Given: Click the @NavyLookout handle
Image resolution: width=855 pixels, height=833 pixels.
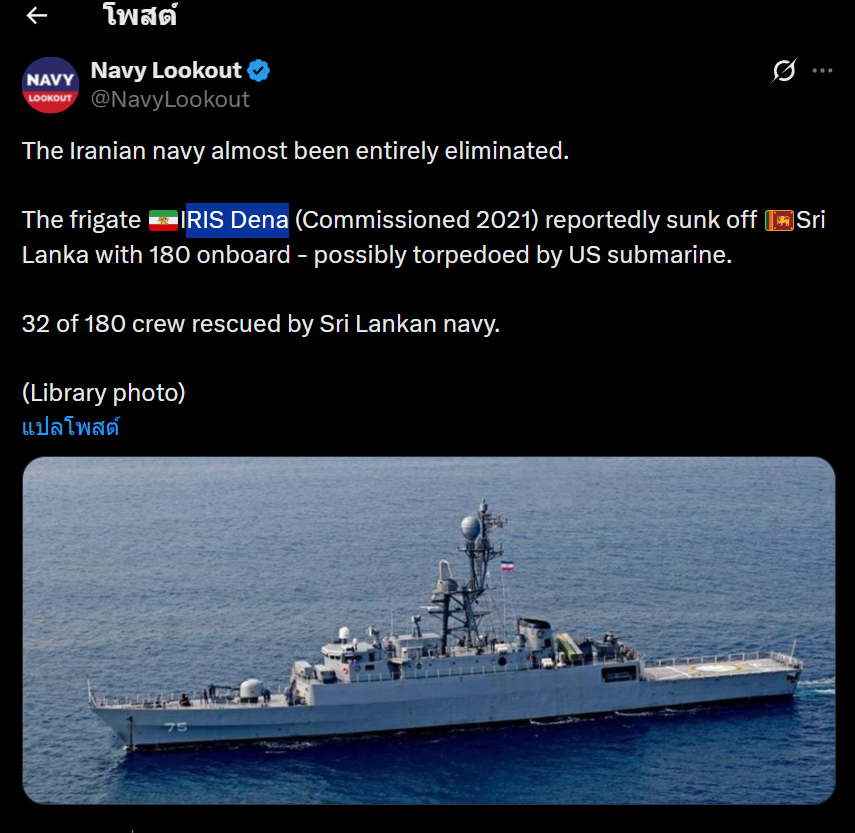Looking at the screenshot, I should (x=170, y=99).
